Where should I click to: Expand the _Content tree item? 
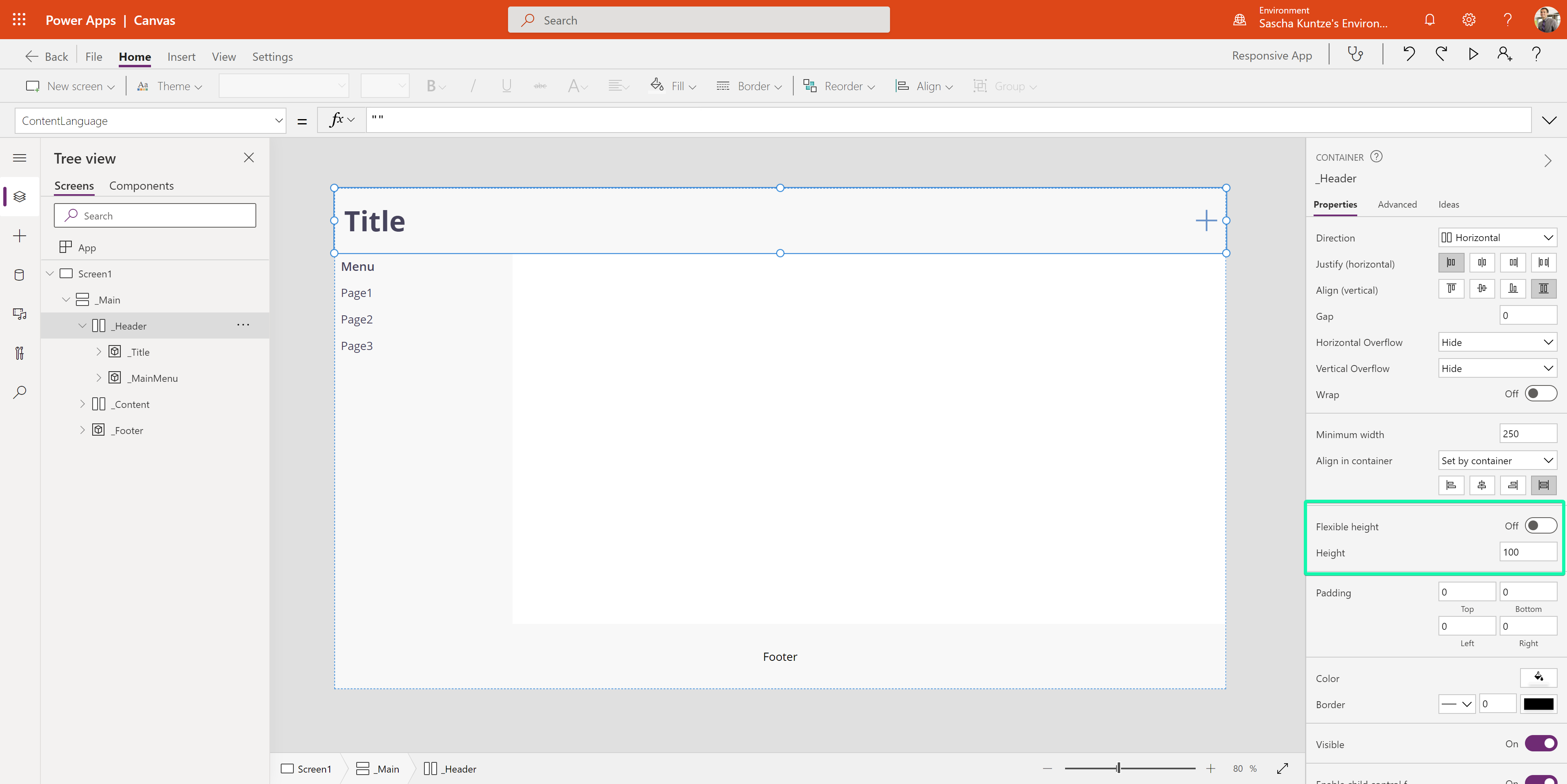[x=82, y=404]
